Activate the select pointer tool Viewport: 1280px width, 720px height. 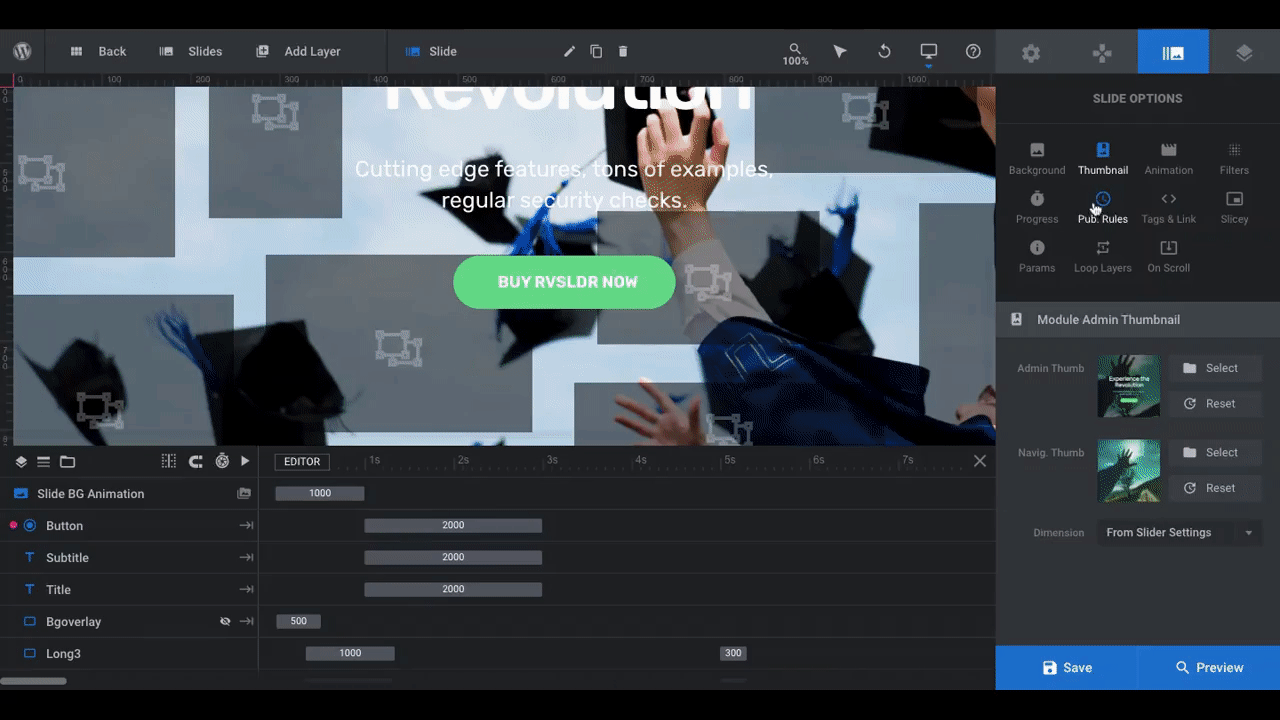840,51
